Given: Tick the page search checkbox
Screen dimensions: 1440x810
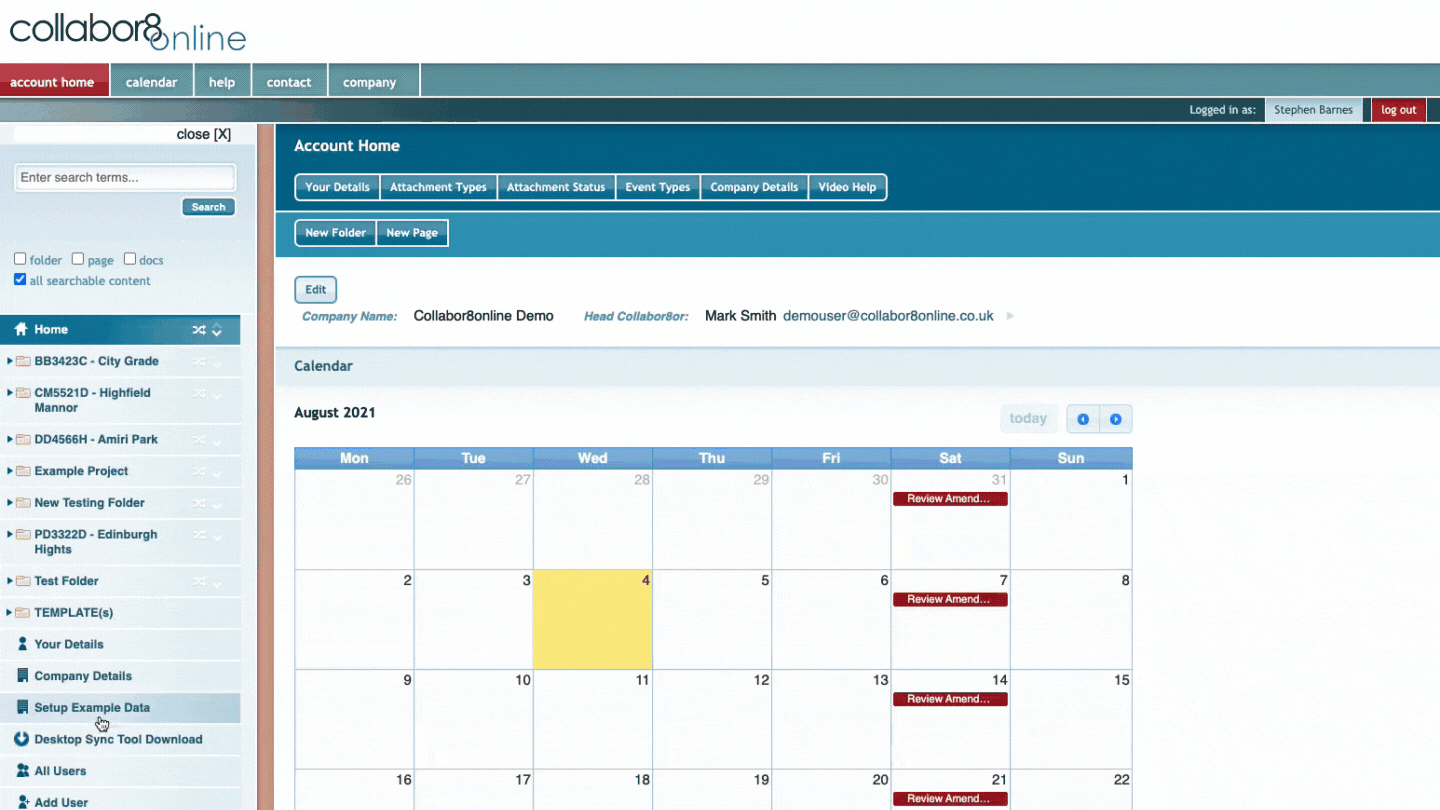Looking at the screenshot, I should point(78,259).
